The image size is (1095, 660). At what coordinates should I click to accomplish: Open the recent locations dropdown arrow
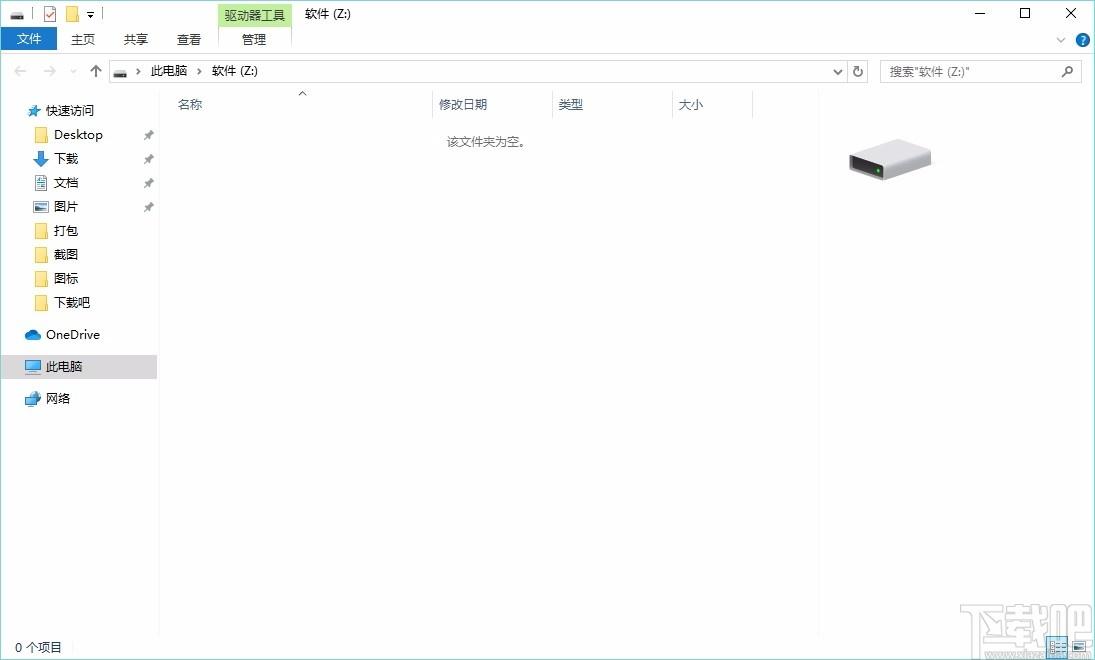point(73,71)
